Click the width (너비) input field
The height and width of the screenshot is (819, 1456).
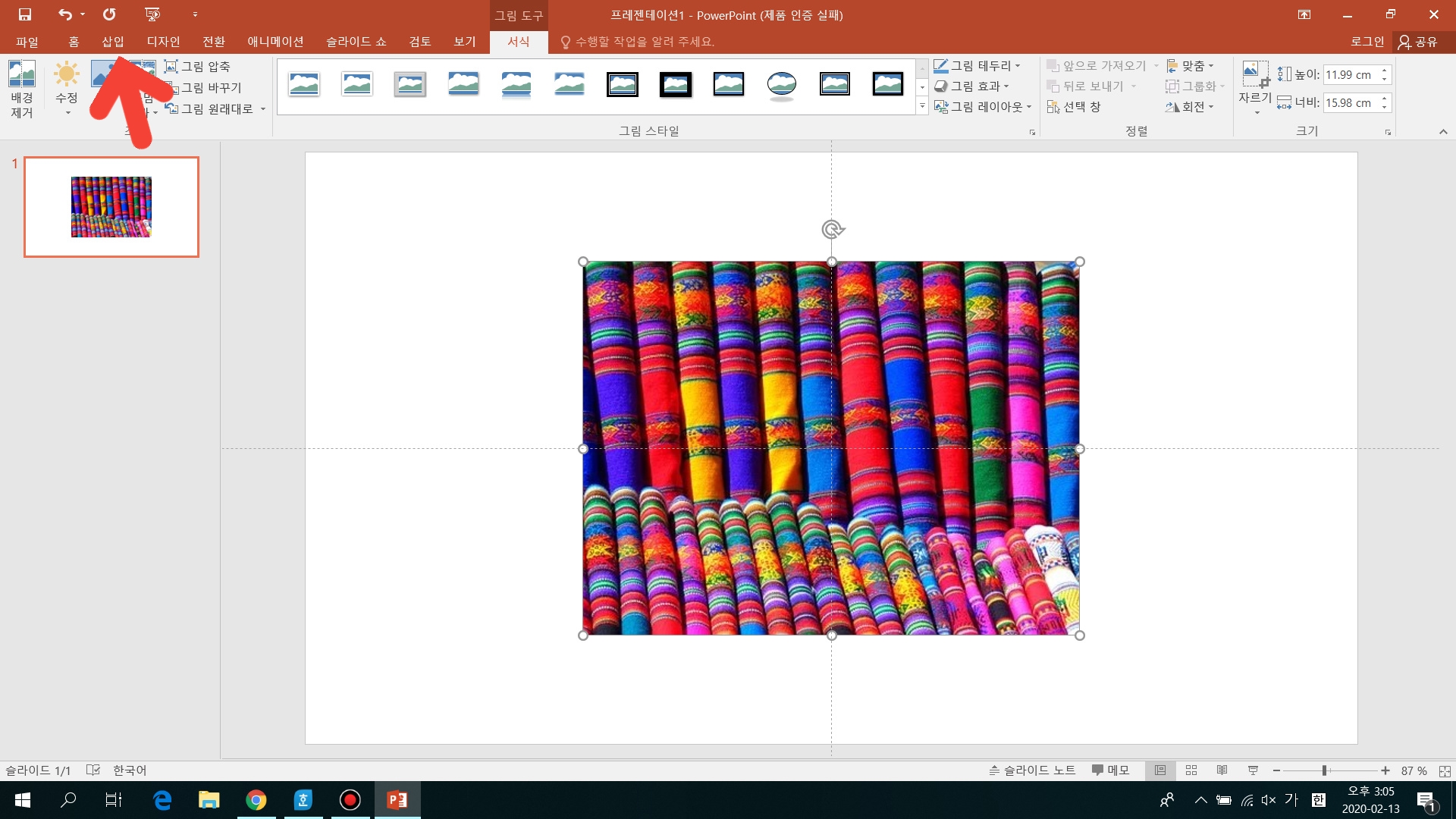tap(1349, 103)
